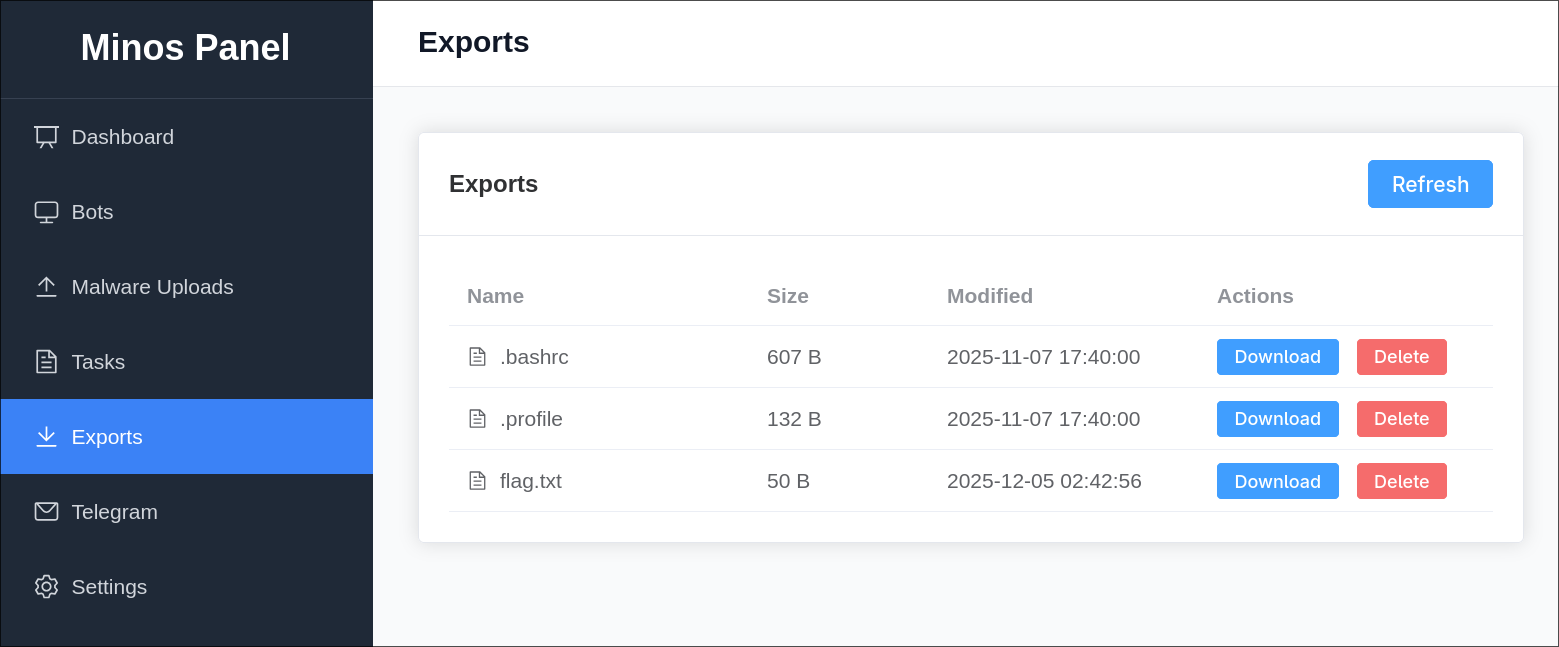Viewport: 1559px width, 647px height.
Task: Click the Tasks document icon
Action: (x=46, y=362)
